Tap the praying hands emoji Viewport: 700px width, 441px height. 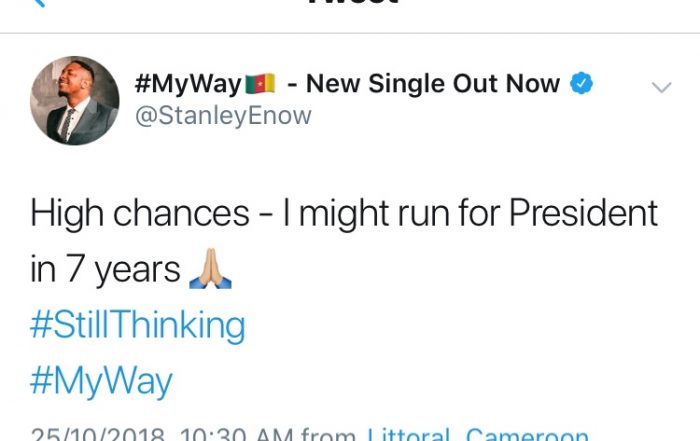211,269
